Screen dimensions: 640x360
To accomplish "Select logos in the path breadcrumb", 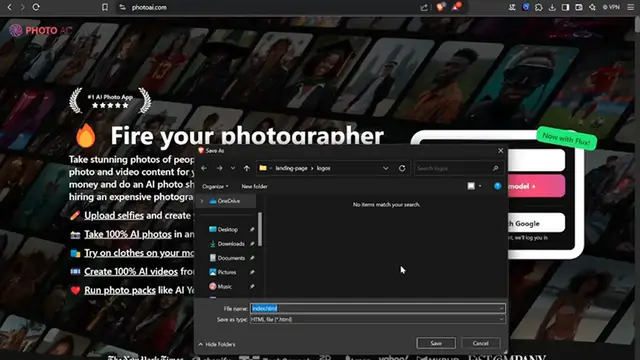I will (x=324, y=168).
